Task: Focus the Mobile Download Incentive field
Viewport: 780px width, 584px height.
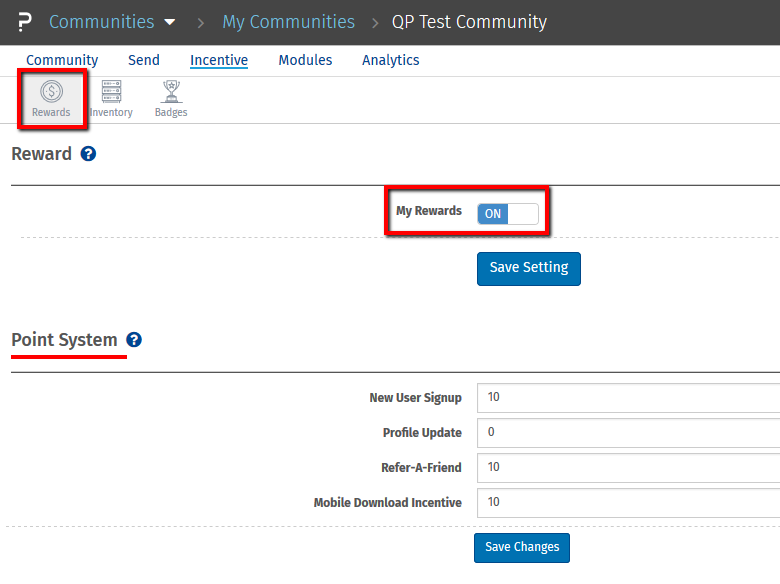Action: point(628,503)
